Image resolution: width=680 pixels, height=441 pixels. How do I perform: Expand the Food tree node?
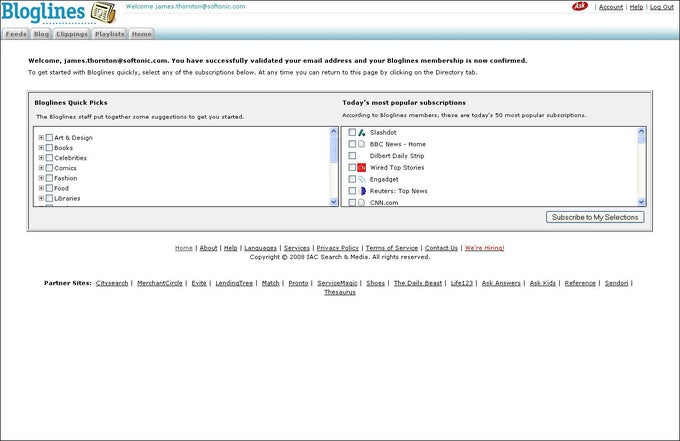[x=41, y=188]
